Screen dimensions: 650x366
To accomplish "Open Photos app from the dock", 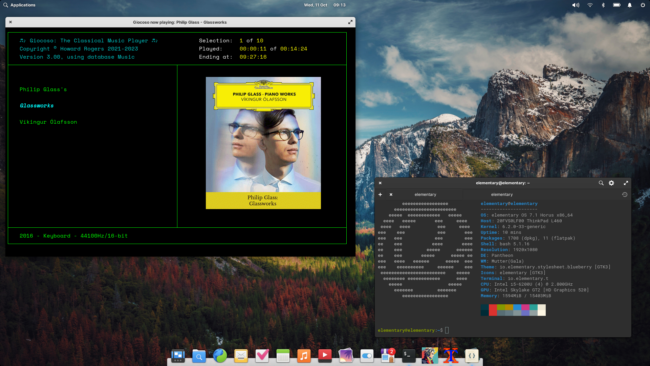I will point(346,356).
